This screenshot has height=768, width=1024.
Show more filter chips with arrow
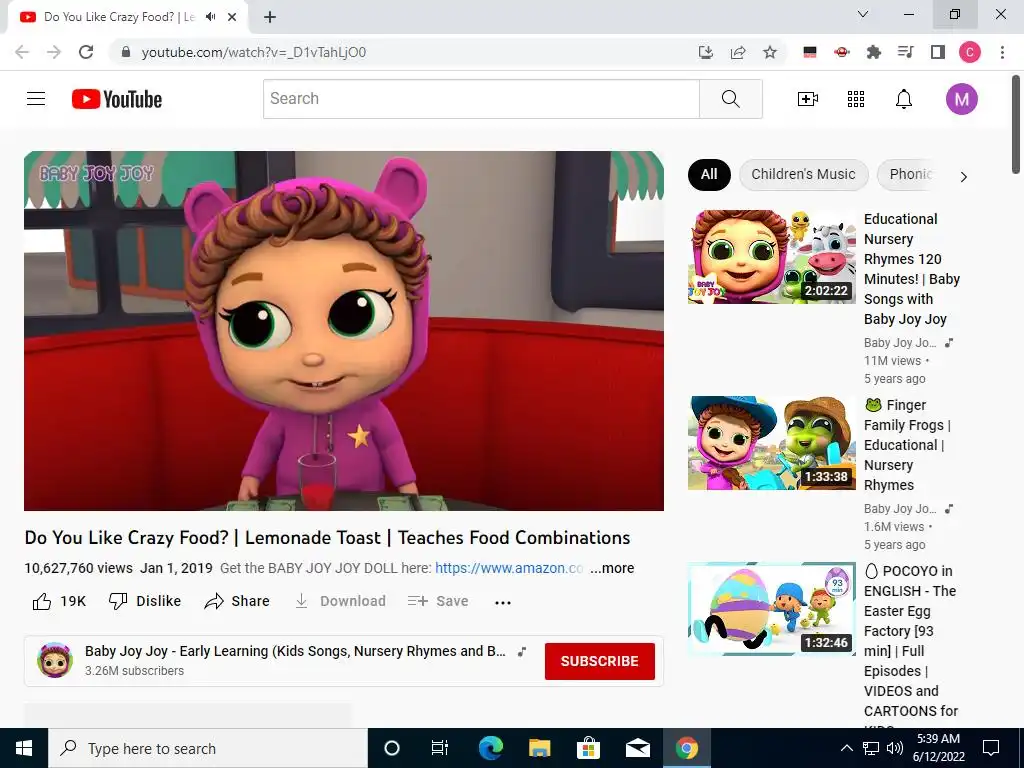pos(963,177)
